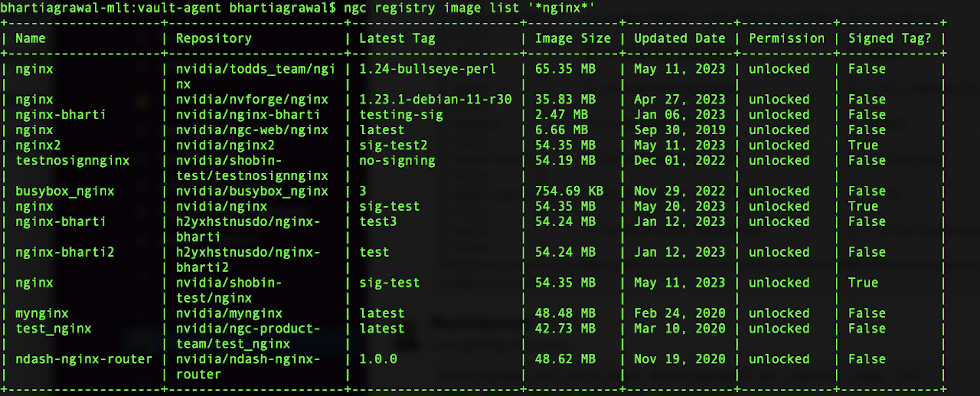Click the date 'Sep 30, 2019'
The image size is (980, 396).
tap(679, 130)
